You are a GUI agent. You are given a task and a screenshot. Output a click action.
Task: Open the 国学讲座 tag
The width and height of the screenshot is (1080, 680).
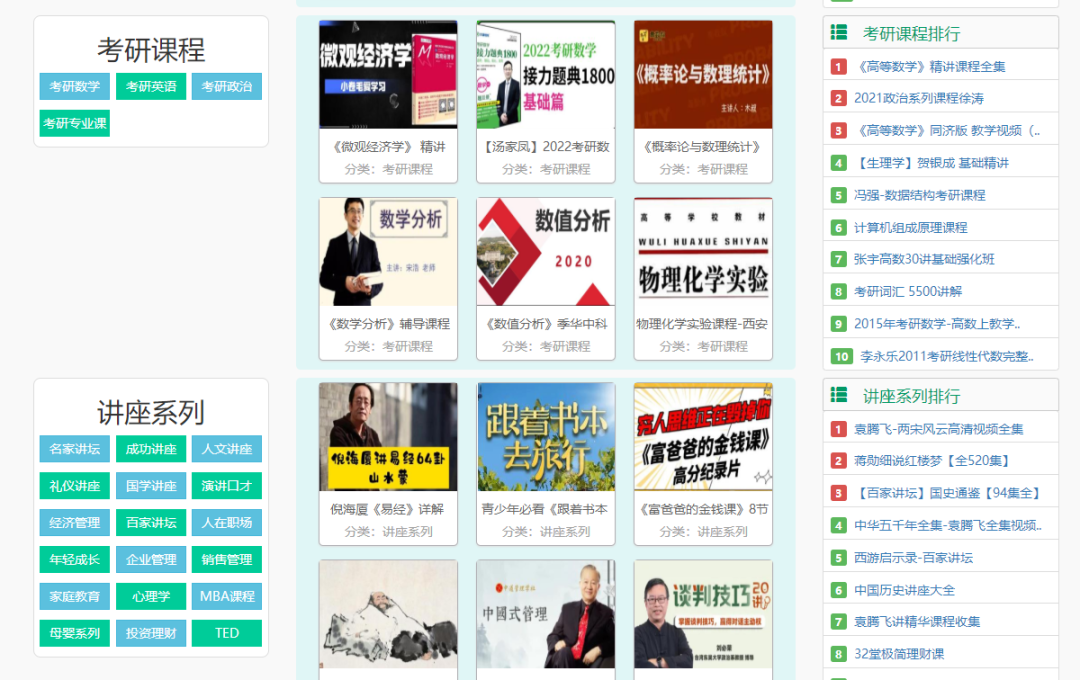[x=151, y=486]
